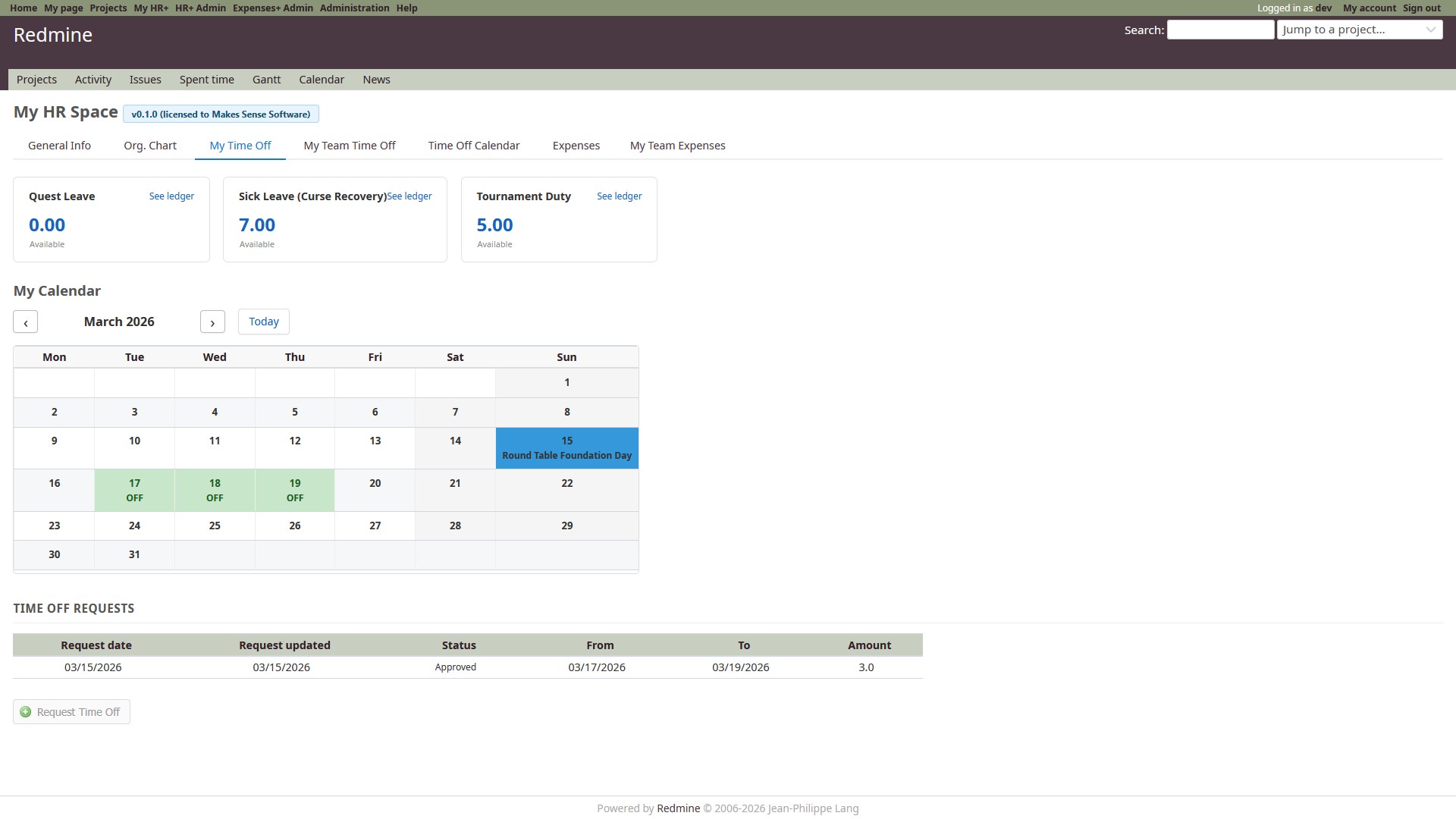See ledger for Quest Leave
Screen dimensions: 1456x819
click(171, 196)
